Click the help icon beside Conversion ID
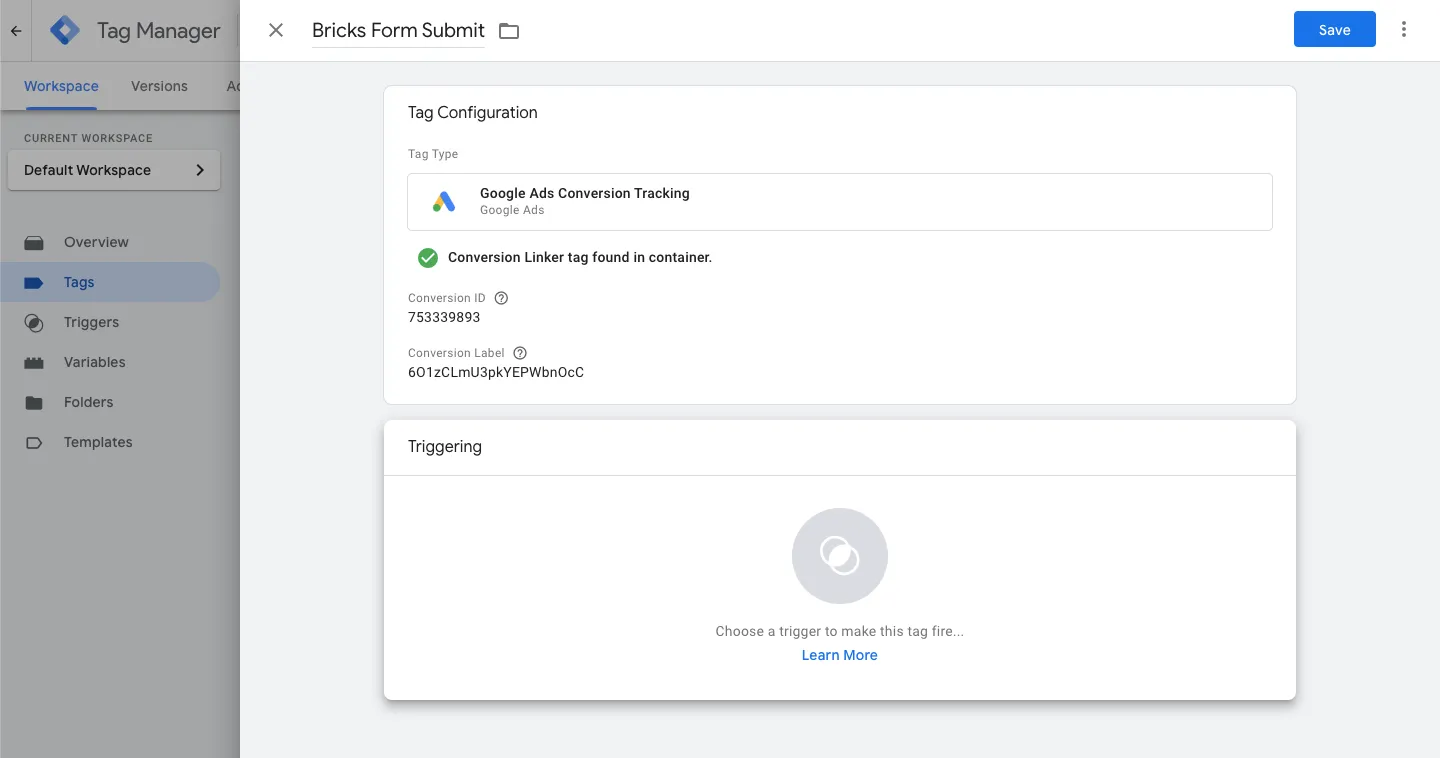This screenshot has height=758, width=1440. (500, 297)
